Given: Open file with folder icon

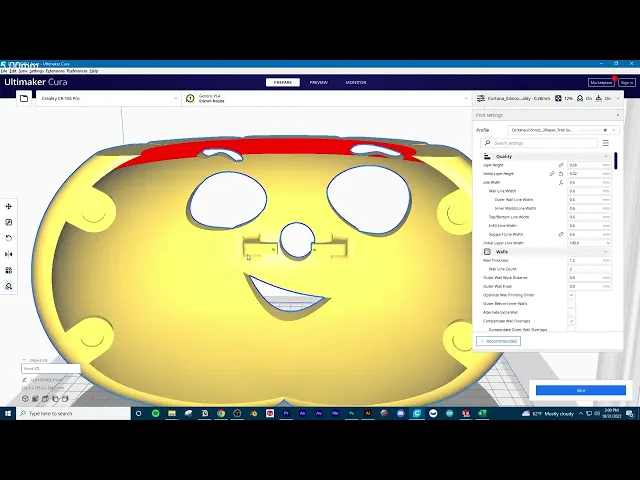Looking at the screenshot, I should click(x=24, y=98).
